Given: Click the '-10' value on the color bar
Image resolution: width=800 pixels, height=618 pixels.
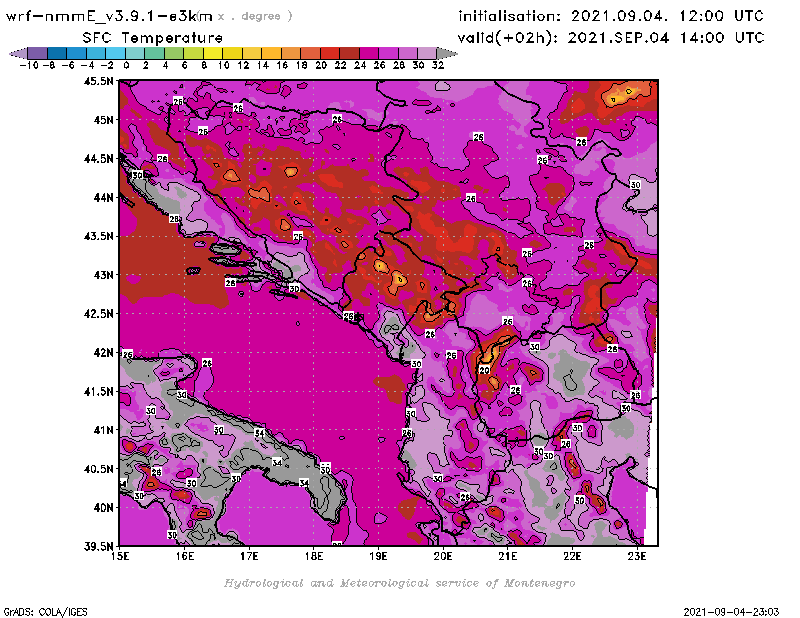Looking at the screenshot, I should pos(29,65).
